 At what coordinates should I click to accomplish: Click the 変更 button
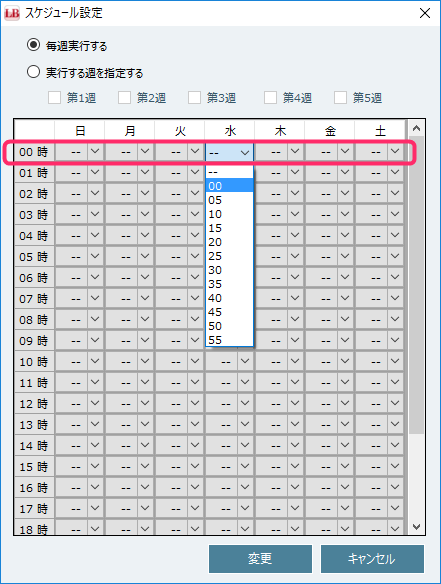[260, 559]
